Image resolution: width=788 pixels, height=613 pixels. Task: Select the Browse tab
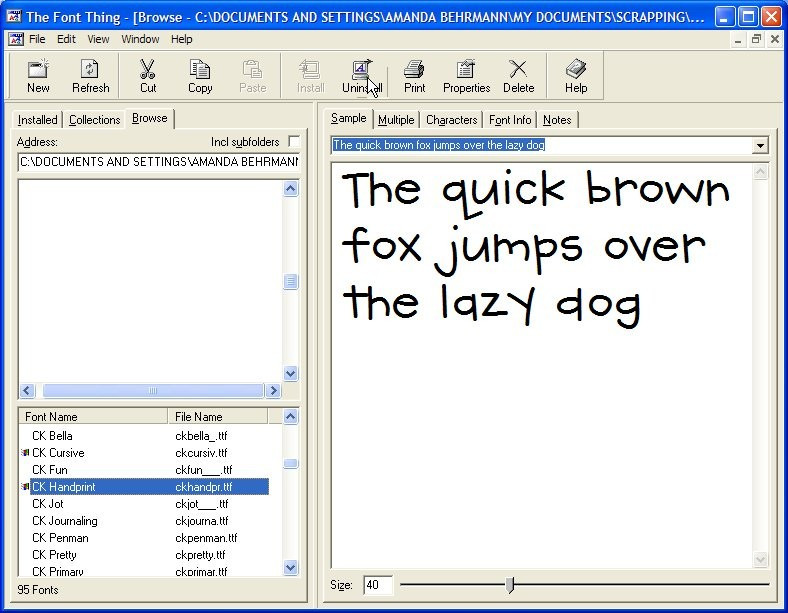tap(150, 118)
